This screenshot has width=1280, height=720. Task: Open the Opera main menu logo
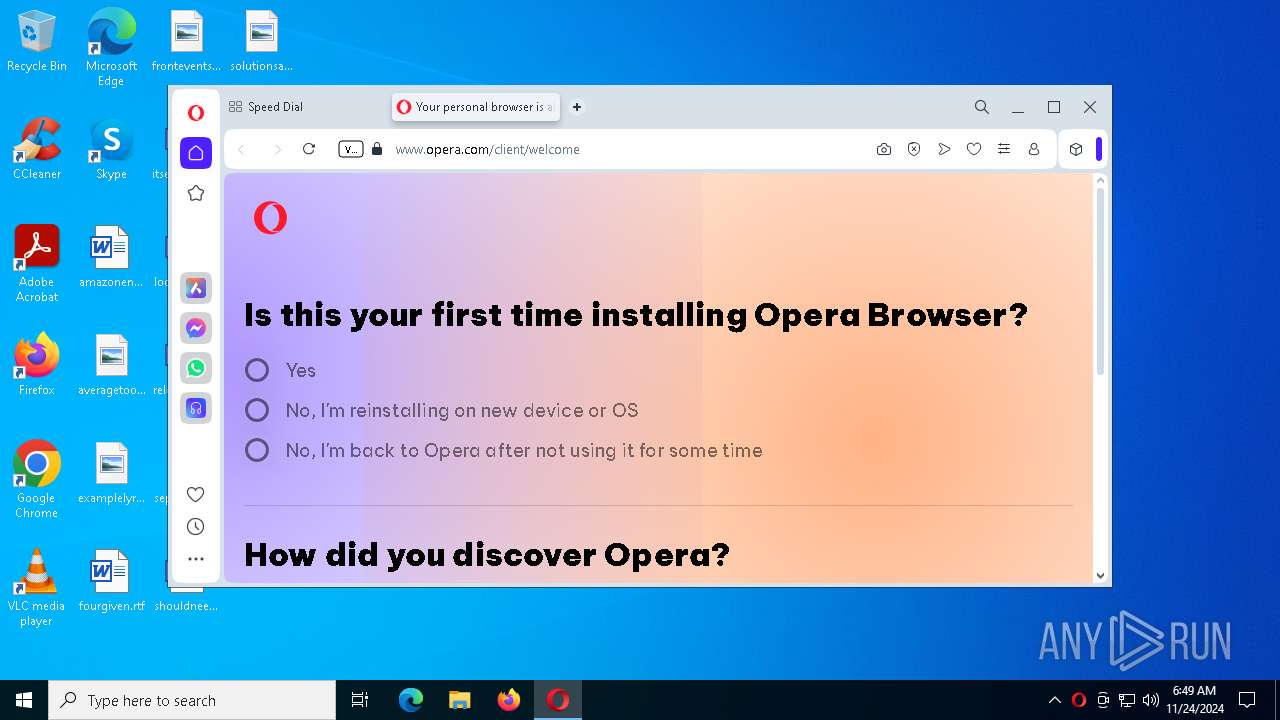tap(196, 113)
